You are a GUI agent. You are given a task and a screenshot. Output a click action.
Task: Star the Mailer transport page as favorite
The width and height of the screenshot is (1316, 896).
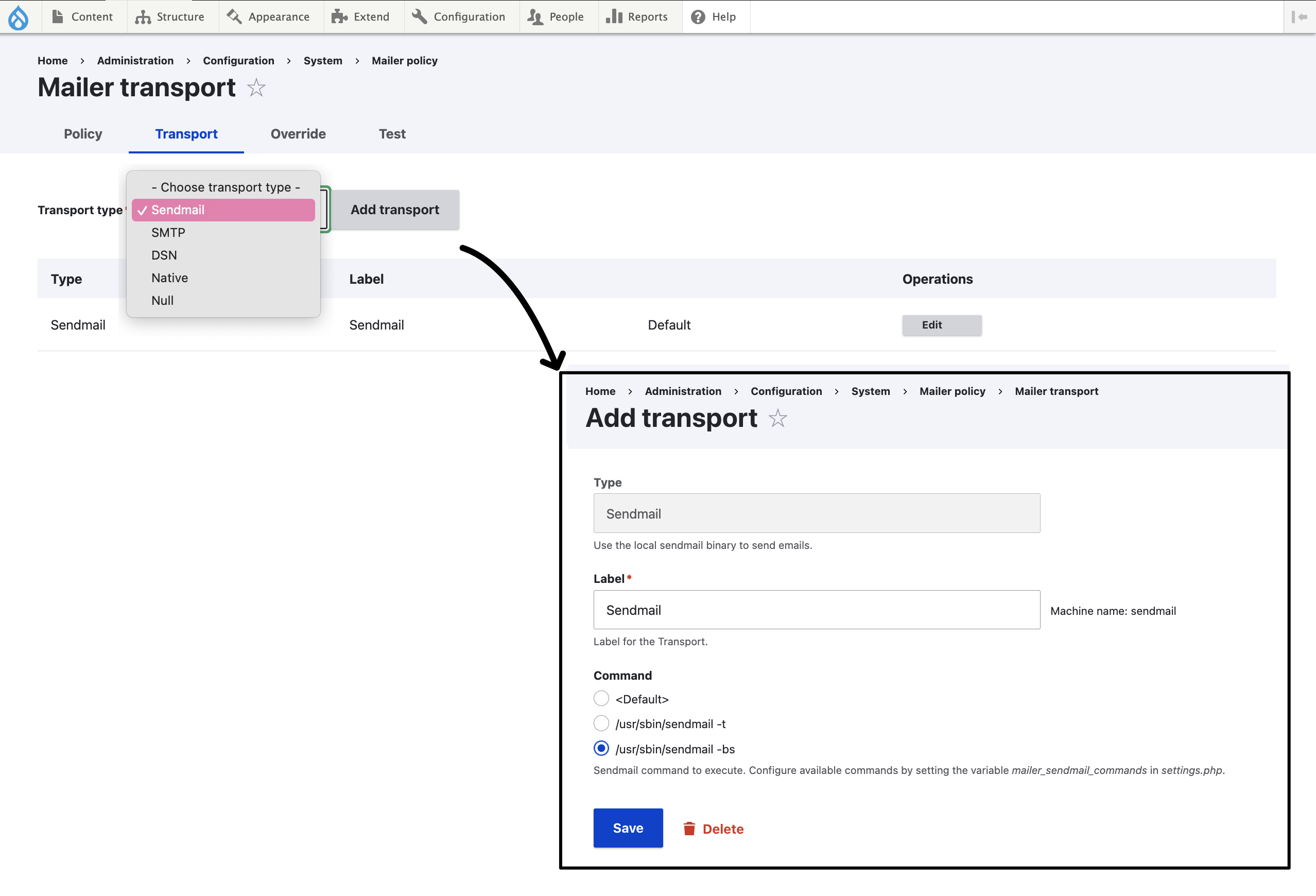pos(256,88)
